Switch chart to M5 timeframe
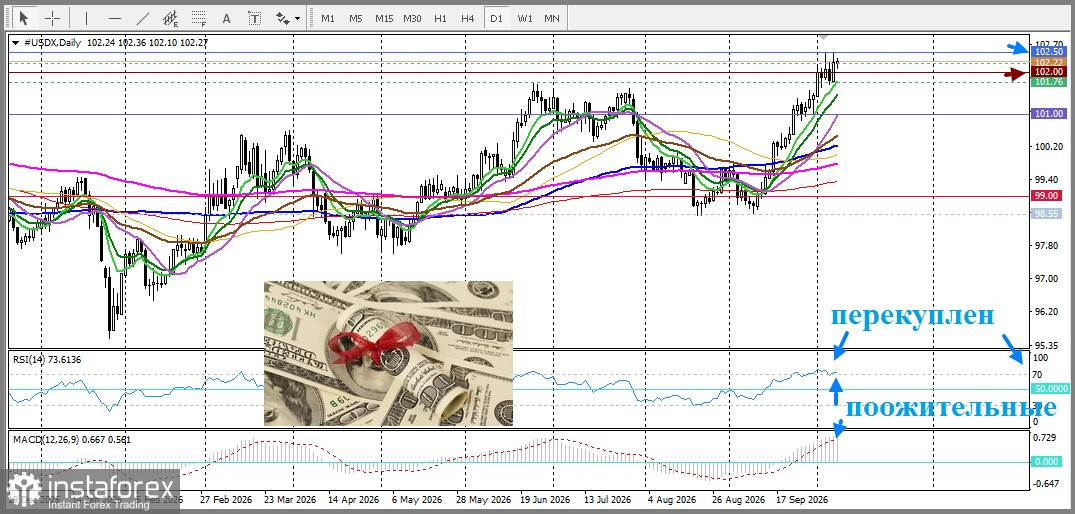The height and width of the screenshot is (514, 1075). [x=355, y=19]
